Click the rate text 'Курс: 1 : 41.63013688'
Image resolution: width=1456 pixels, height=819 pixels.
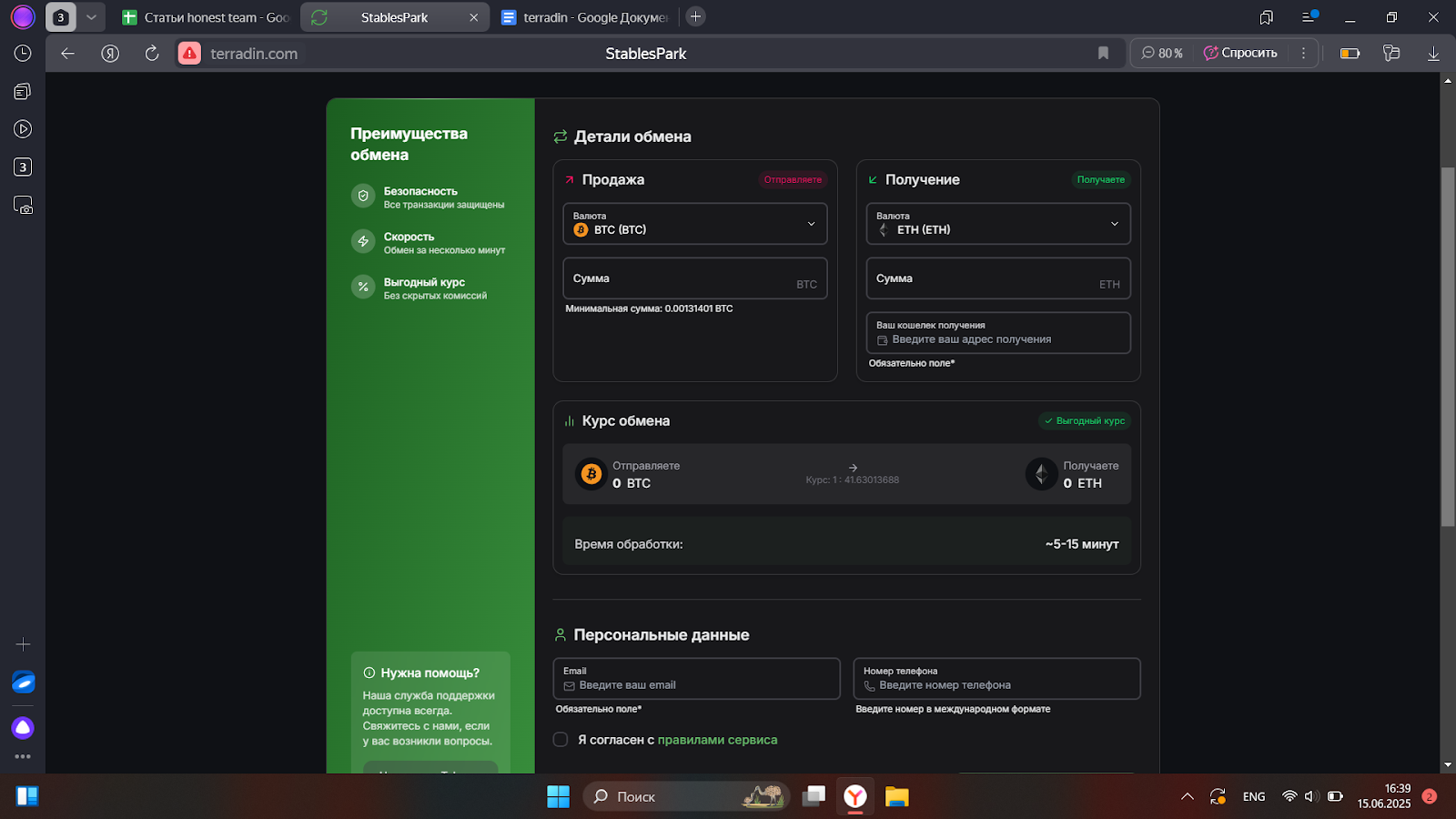[x=853, y=480]
